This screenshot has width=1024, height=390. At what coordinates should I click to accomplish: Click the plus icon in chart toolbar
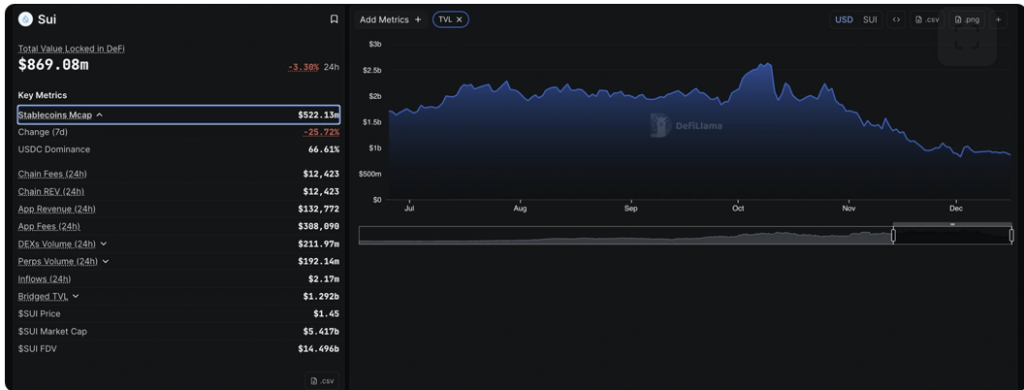[998, 20]
